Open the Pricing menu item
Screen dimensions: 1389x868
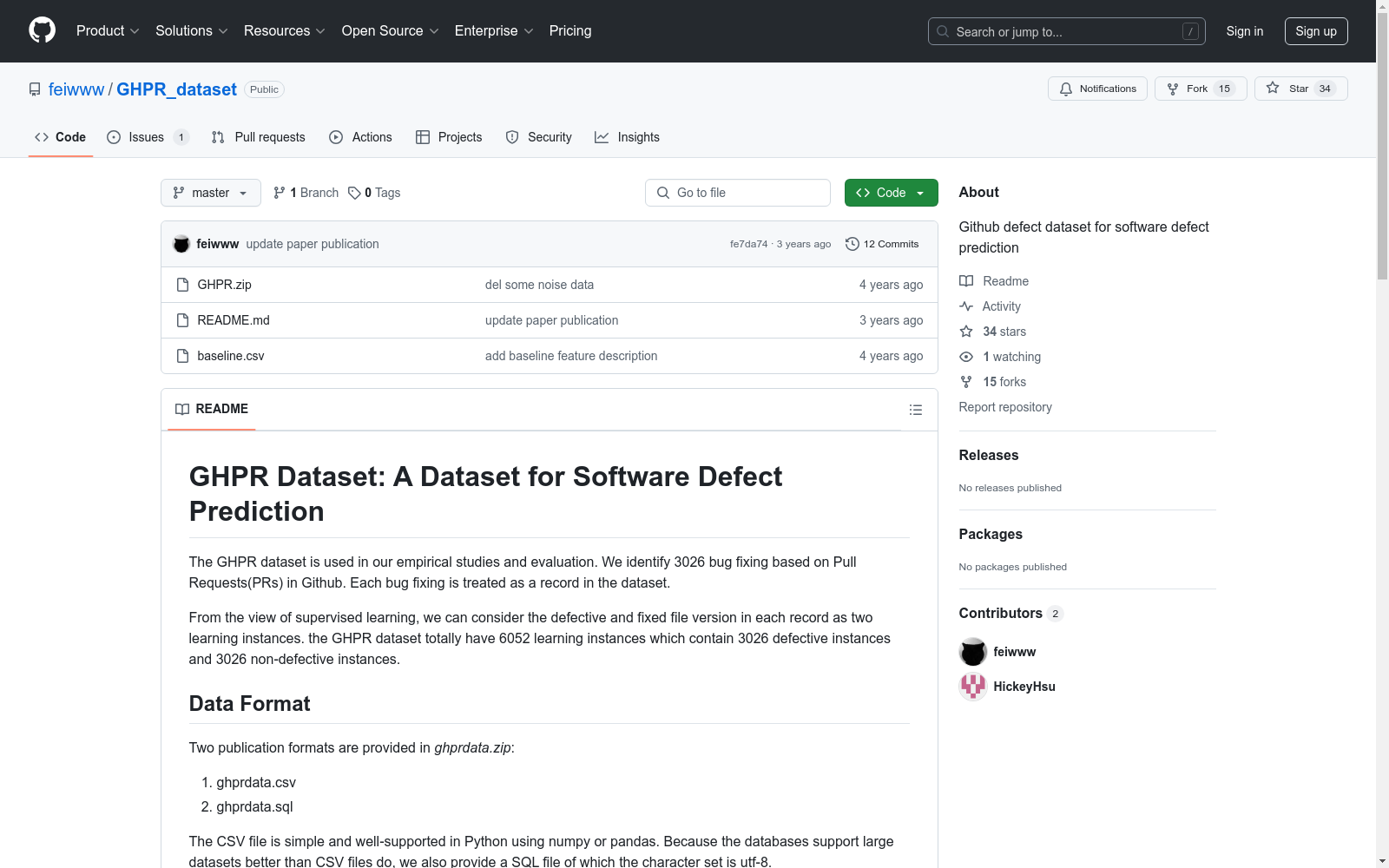569,30
